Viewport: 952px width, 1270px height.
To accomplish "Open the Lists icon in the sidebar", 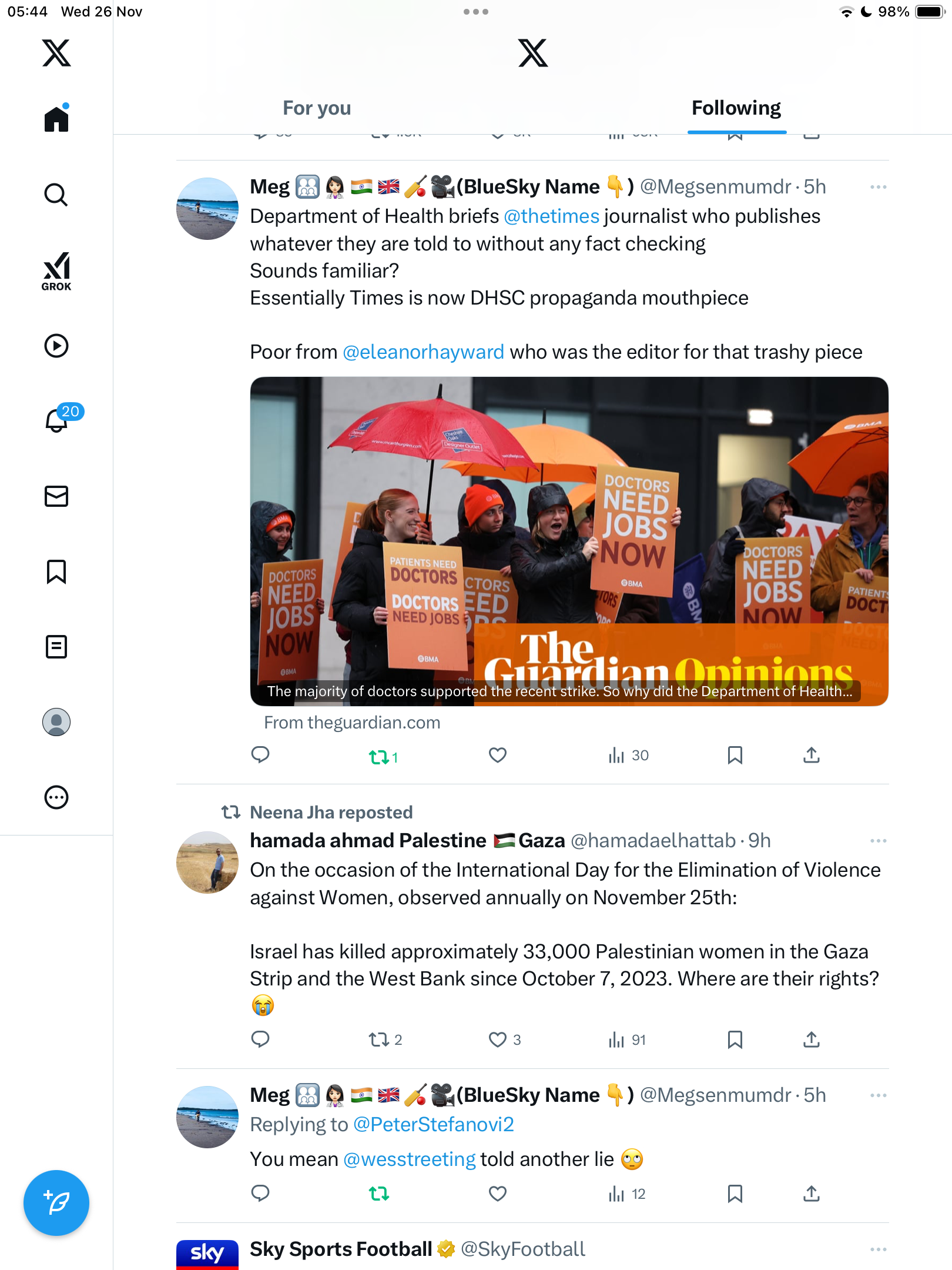I will tap(56, 647).
